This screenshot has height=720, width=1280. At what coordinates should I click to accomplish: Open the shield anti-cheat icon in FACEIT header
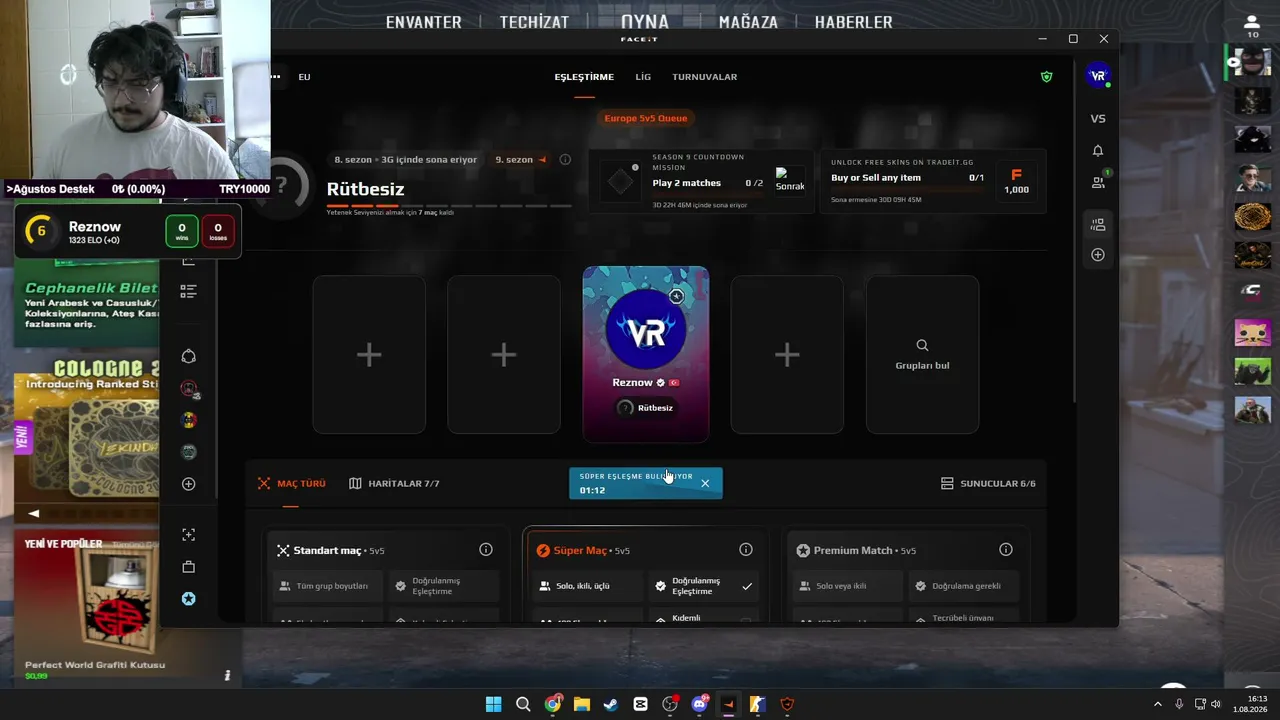[x=1046, y=77]
